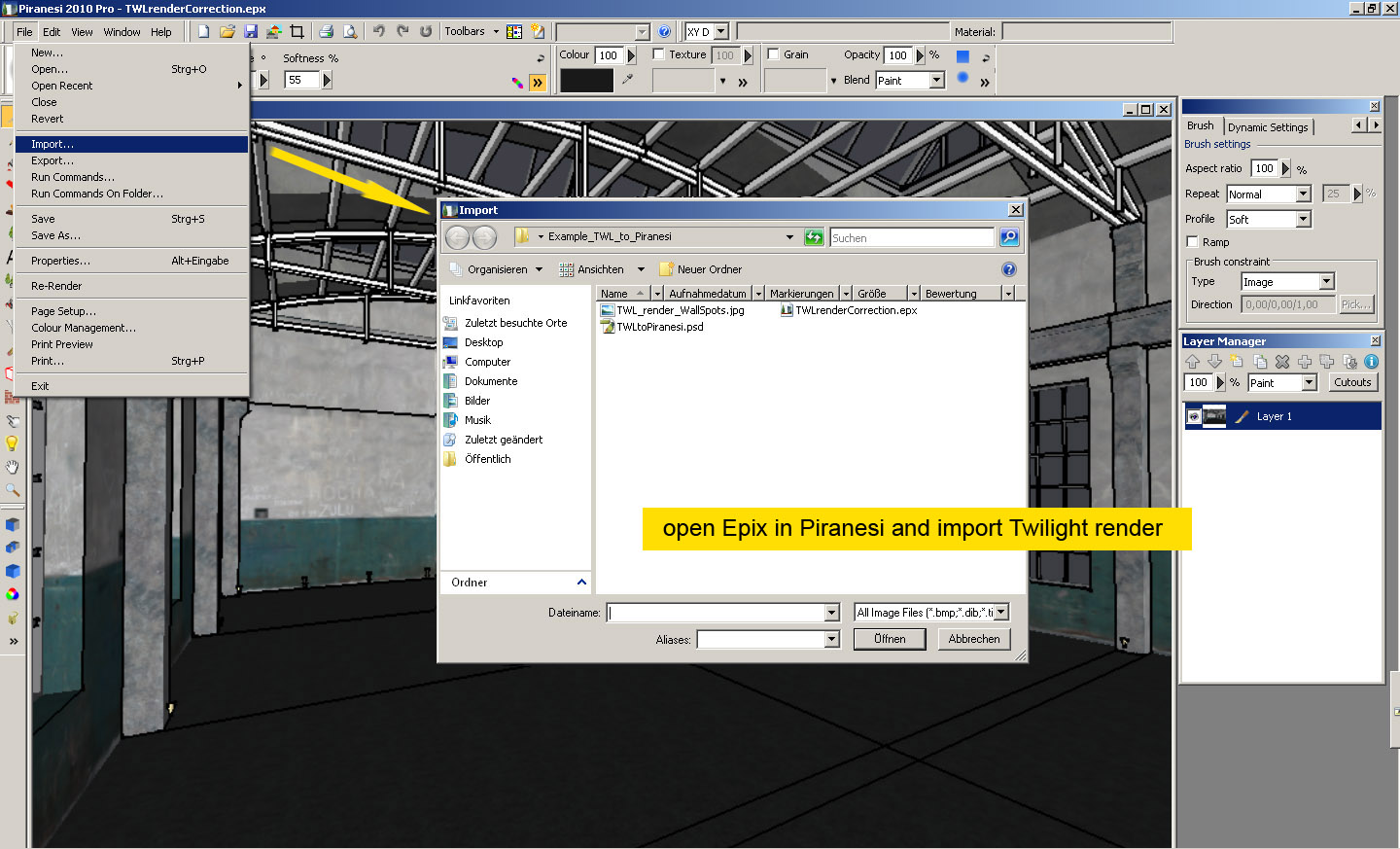Image resolution: width=1400 pixels, height=849 pixels.
Task: Click the Print Preview toolbar icon
Action: click(x=349, y=31)
